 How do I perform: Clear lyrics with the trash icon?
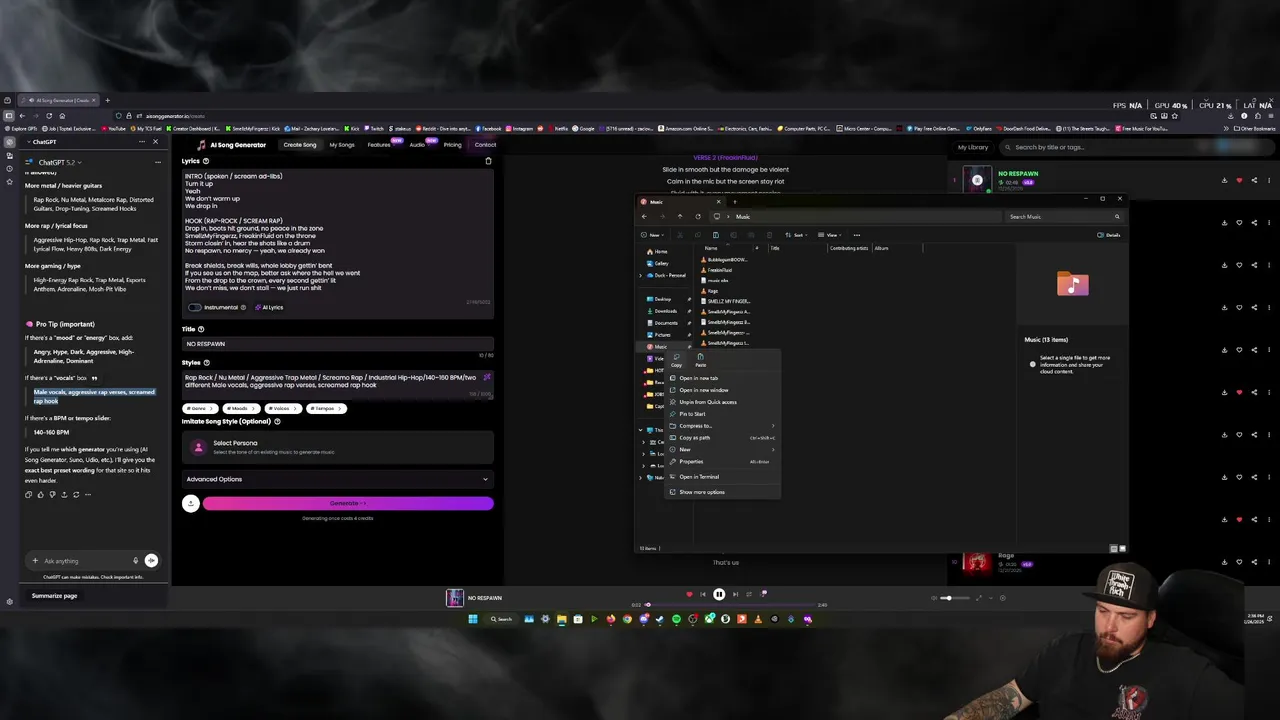click(x=488, y=161)
